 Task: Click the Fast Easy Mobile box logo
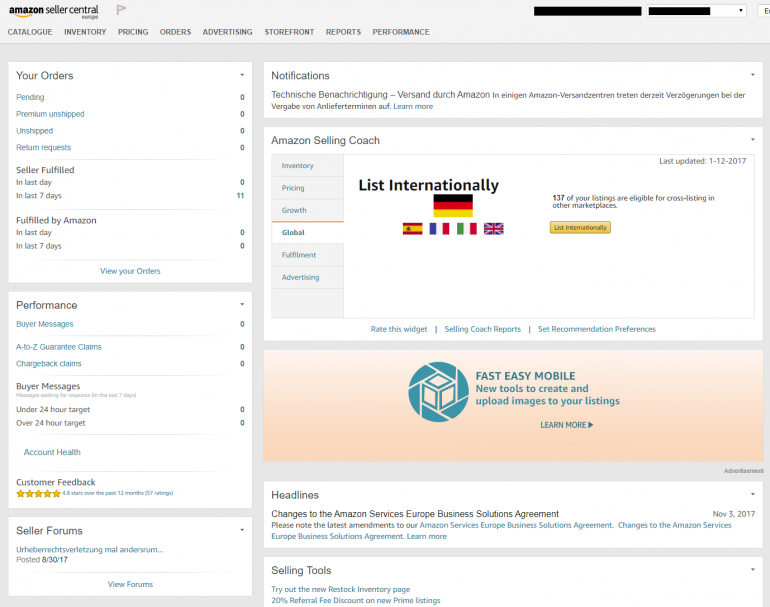(x=439, y=392)
